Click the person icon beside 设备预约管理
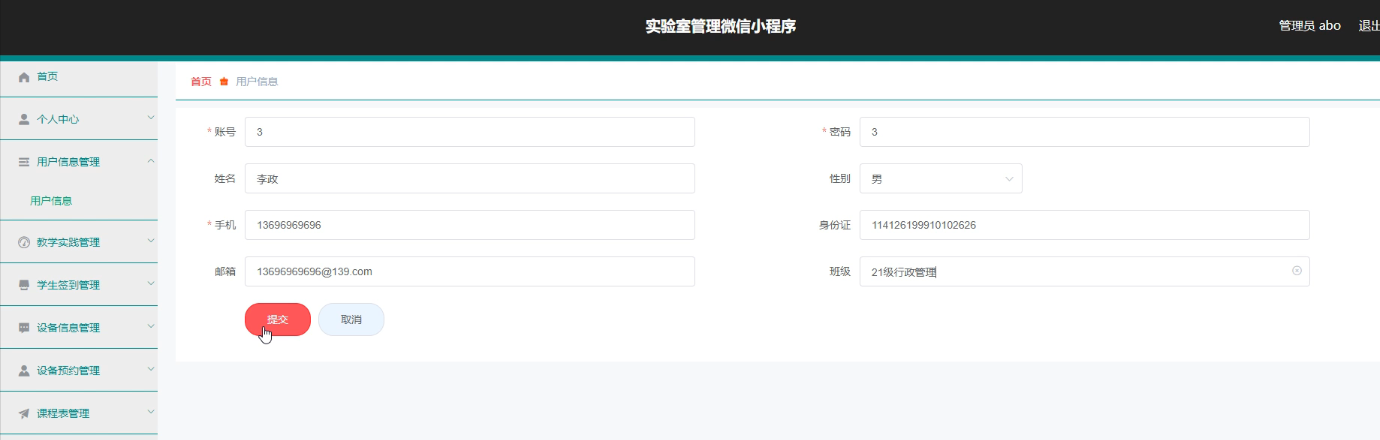The image size is (1380, 440). (x=24, y=371)
